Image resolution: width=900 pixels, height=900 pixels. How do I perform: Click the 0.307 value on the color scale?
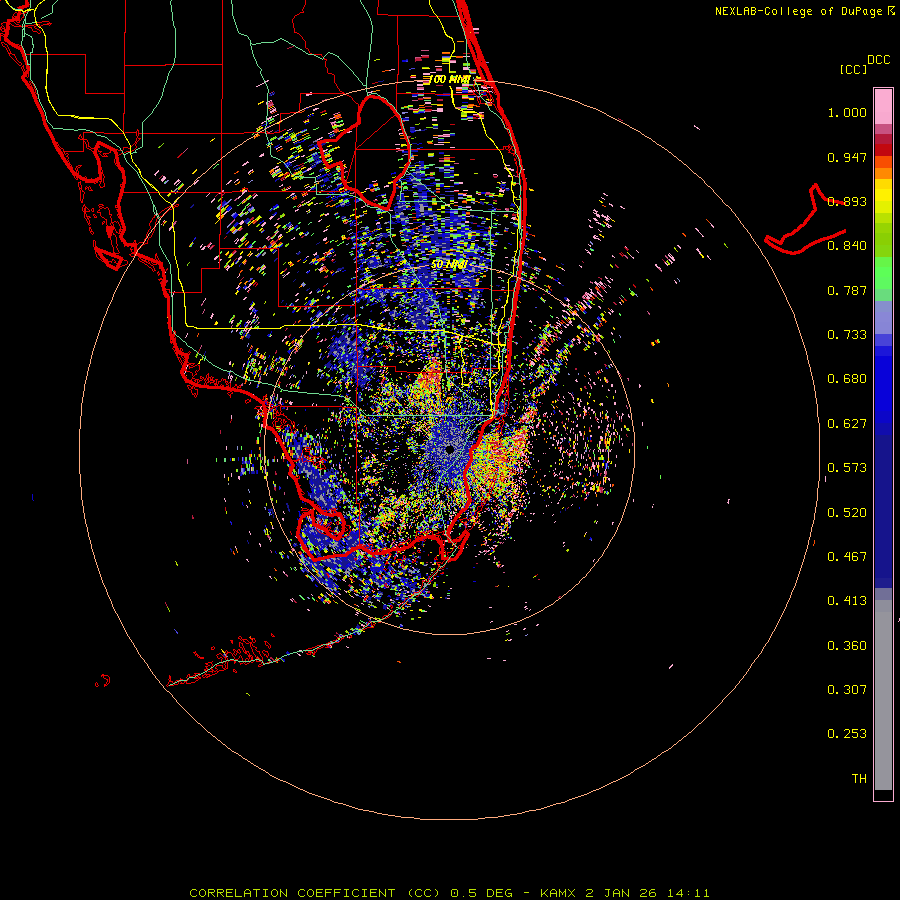tap(847, 690)
